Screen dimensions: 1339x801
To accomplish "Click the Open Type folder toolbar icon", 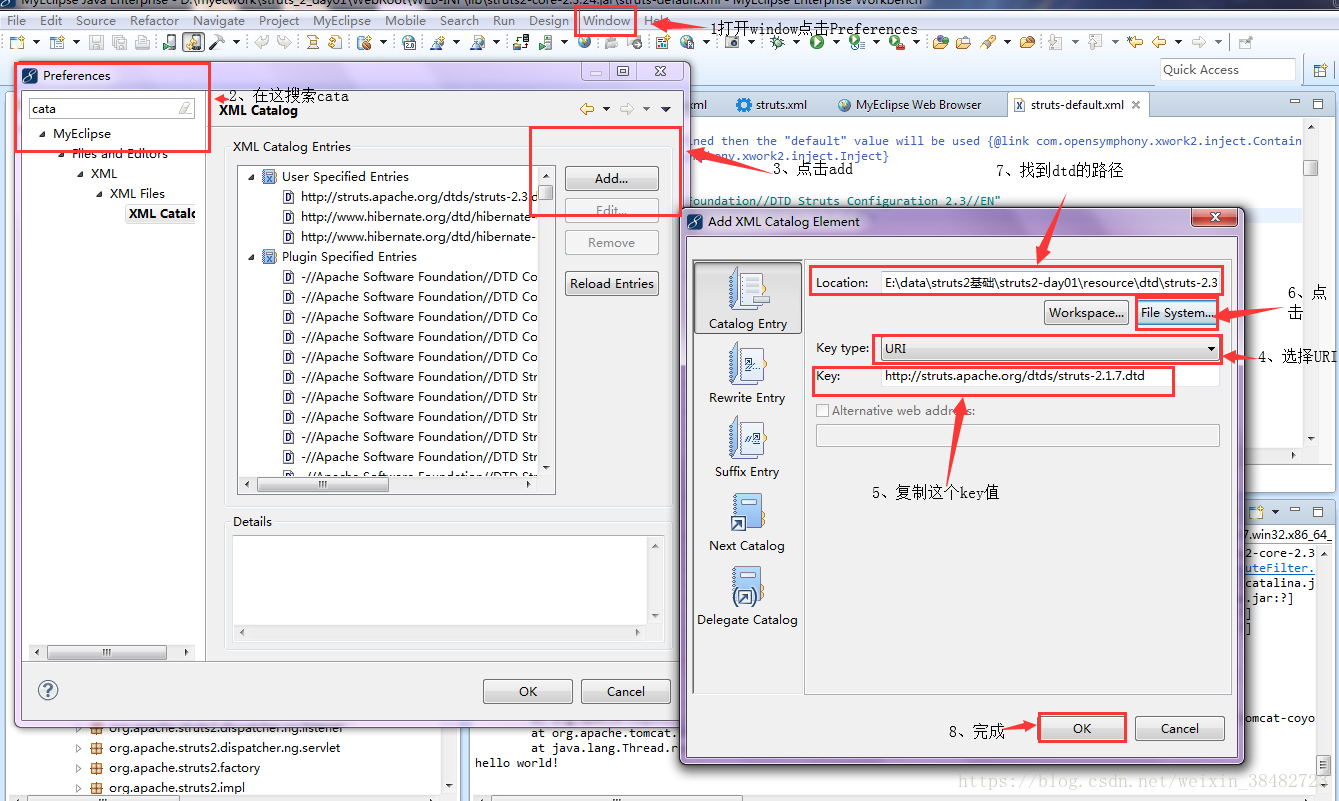I will 941,42.
